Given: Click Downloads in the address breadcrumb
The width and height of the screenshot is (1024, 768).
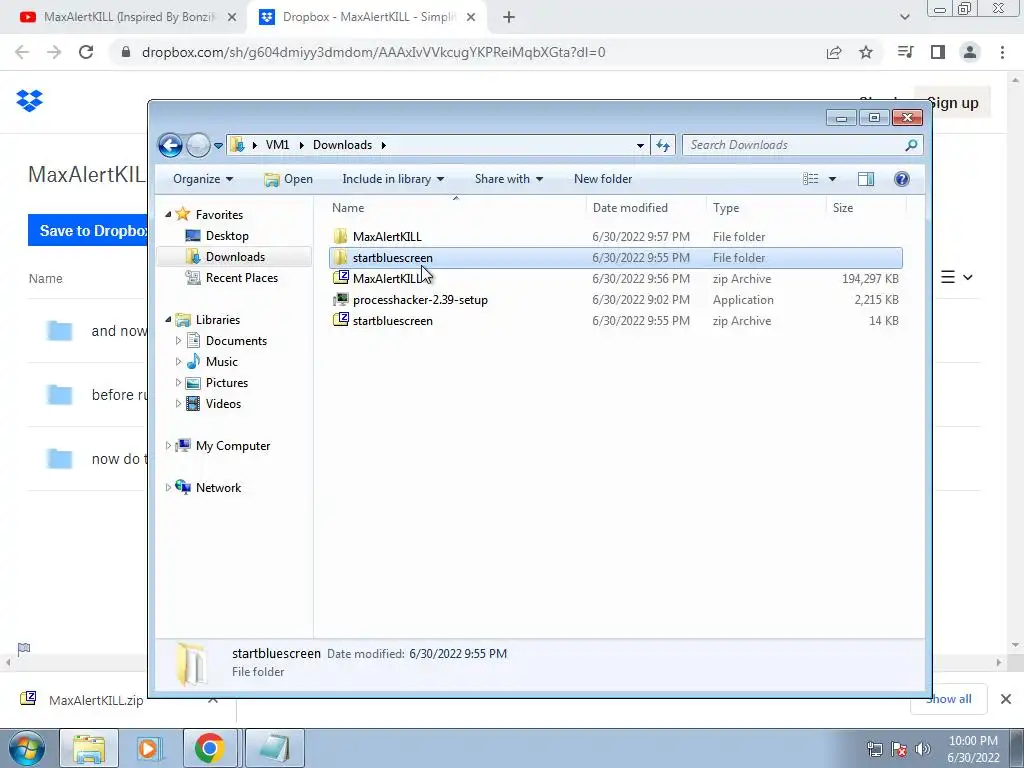Looking at the screenshot, I should (342, 145).
